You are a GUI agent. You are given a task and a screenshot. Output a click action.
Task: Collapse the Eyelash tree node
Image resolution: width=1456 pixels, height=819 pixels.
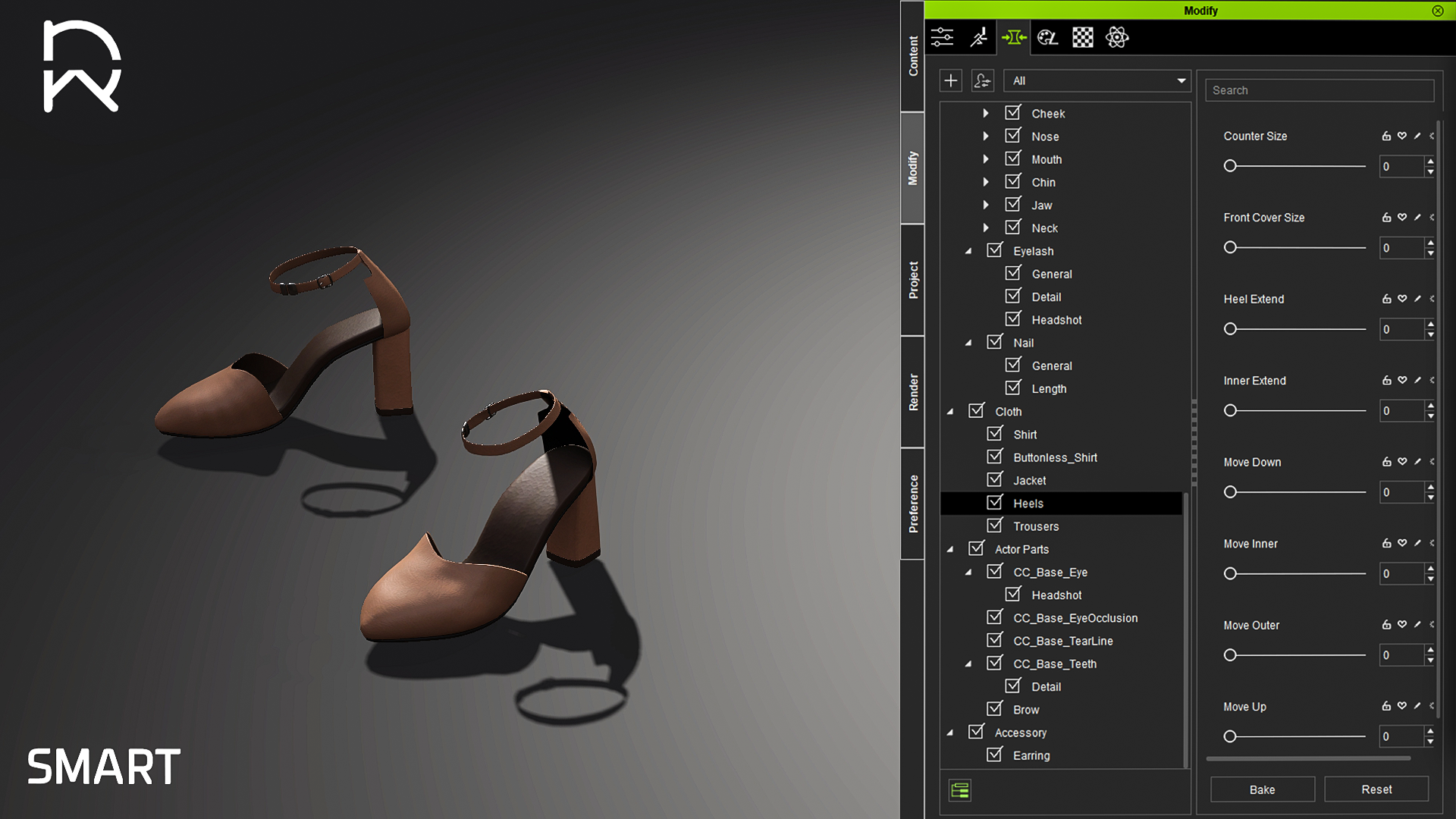click(968, 251)
